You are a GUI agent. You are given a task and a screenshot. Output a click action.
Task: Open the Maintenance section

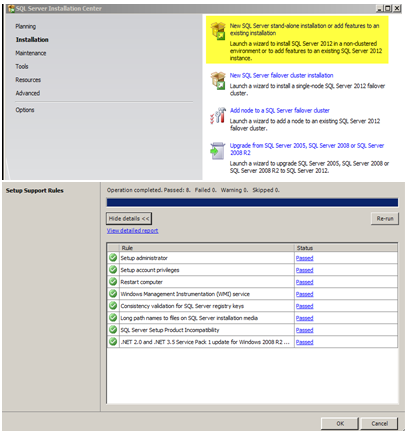pos(31,53)
